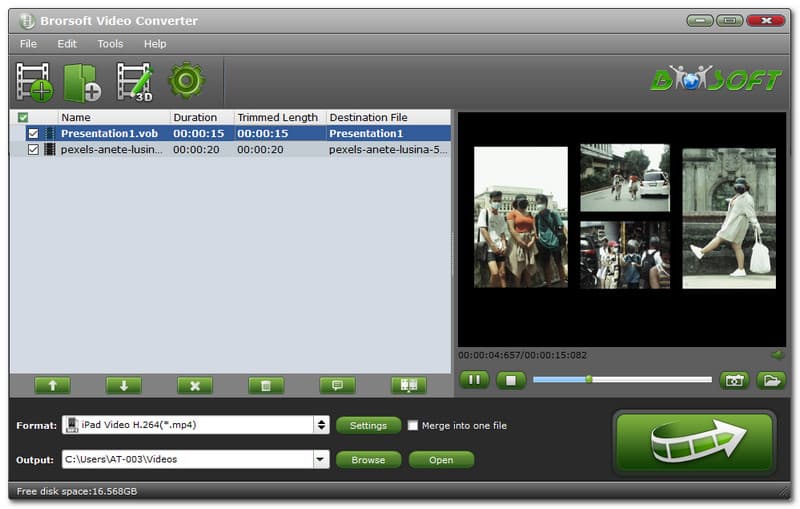Expand the Format dropdown list

tap(321, 425)
